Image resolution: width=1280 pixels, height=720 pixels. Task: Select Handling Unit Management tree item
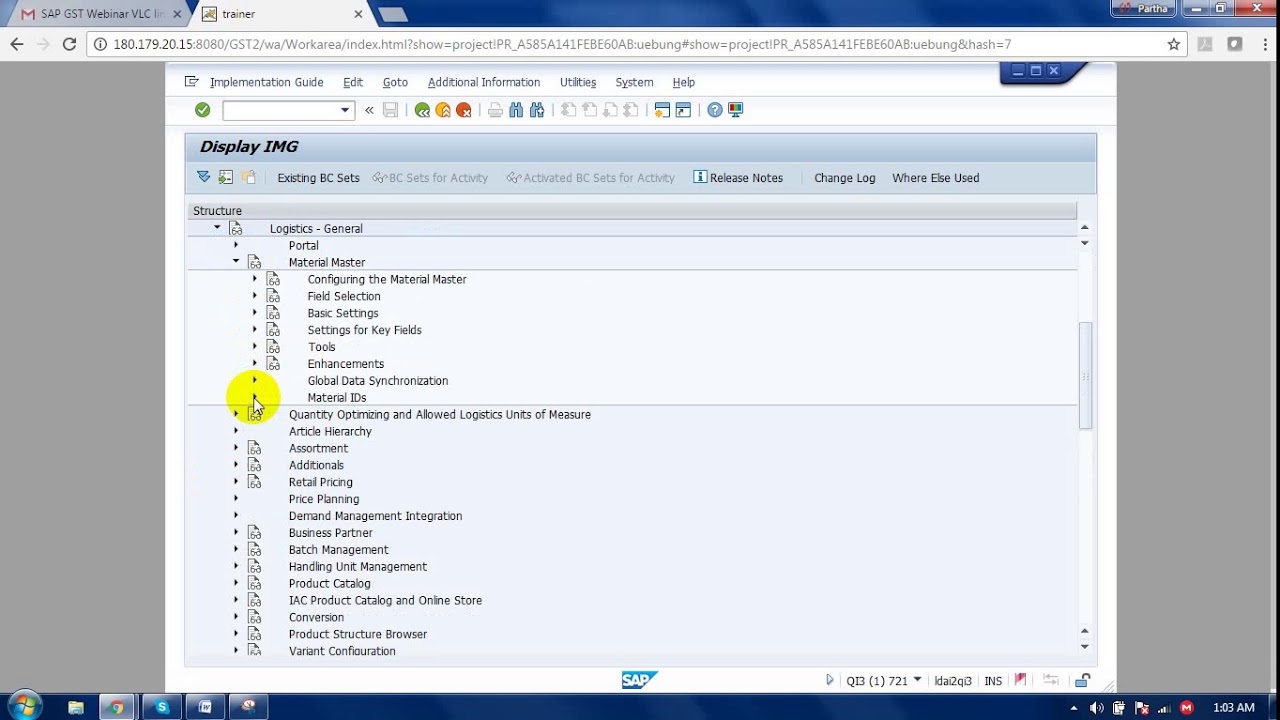357,566
